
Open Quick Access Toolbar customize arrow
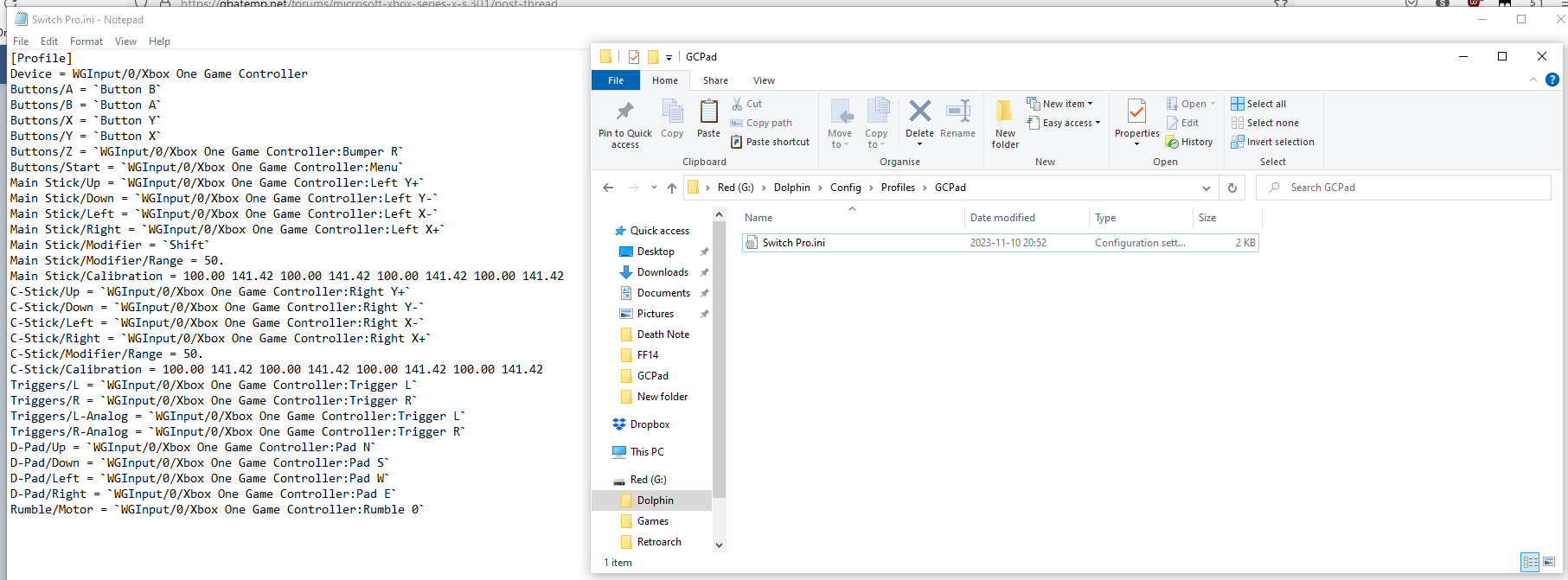click(669, 58)
